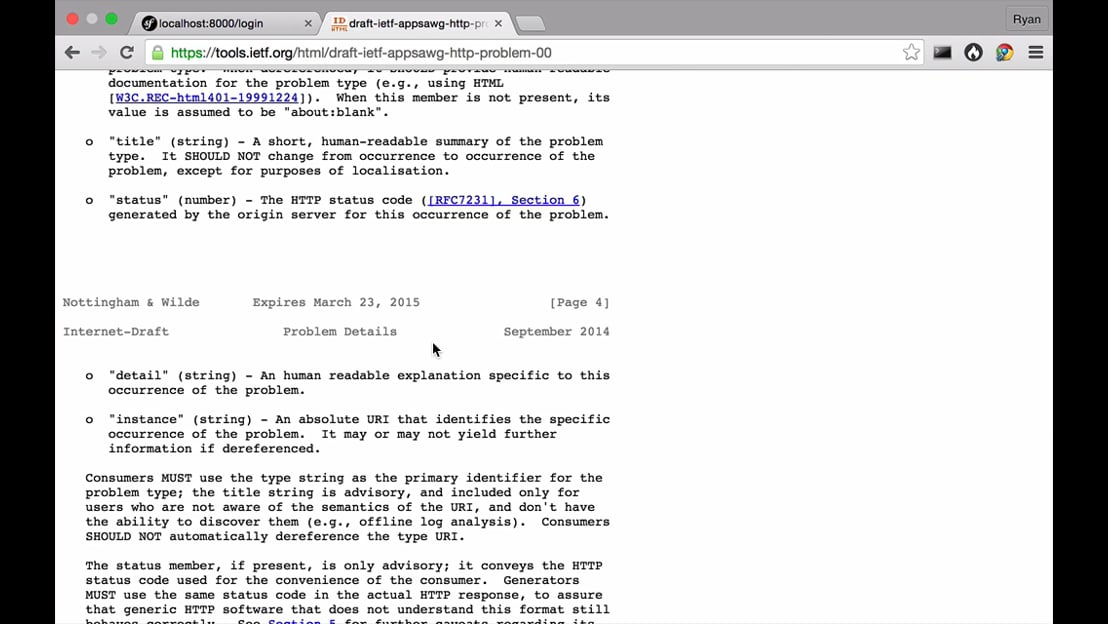Open a new browser tab
Viewport: 1108px width, 624px height.
[x=530, y=24]
